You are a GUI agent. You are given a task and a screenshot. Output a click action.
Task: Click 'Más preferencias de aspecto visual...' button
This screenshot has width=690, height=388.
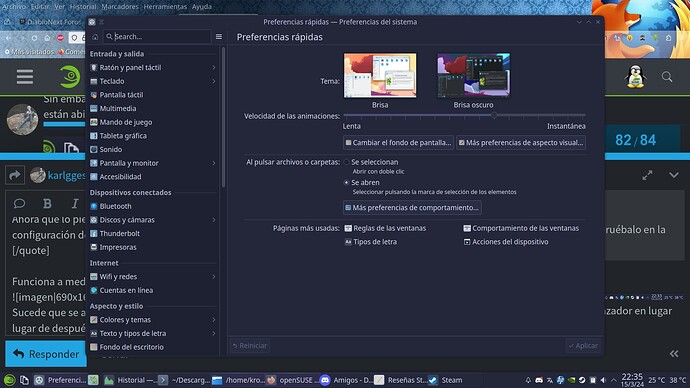tap(521, 143)
